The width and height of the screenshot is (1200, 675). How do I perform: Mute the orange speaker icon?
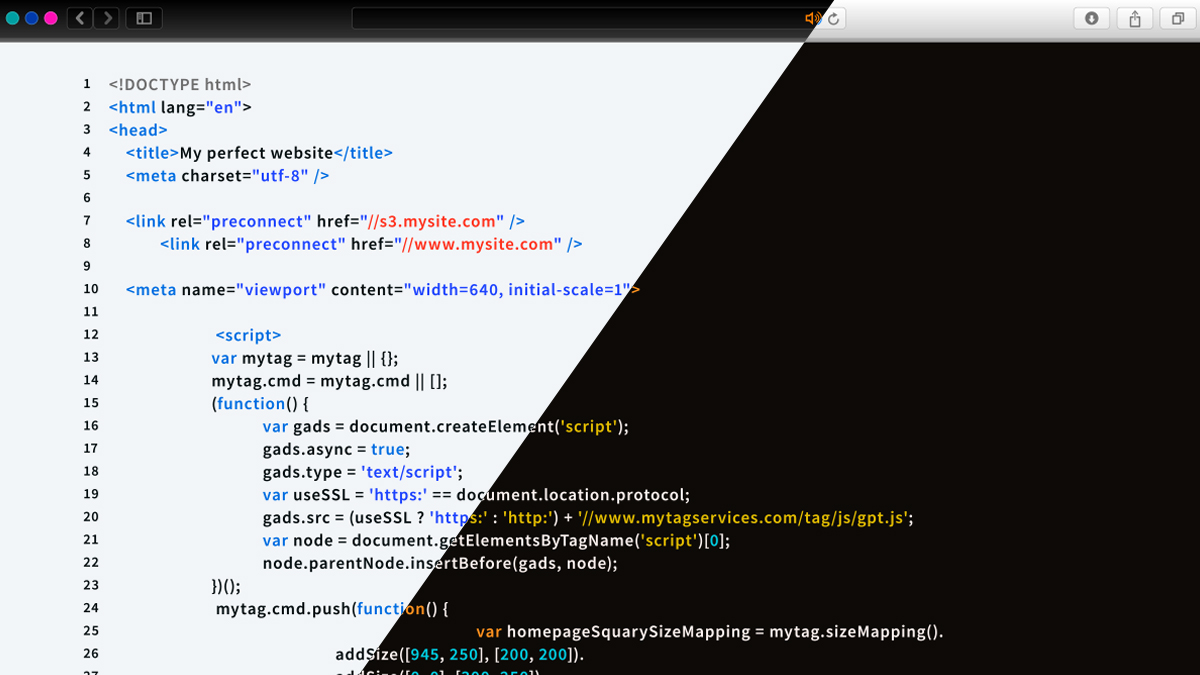tap(812, 18)
